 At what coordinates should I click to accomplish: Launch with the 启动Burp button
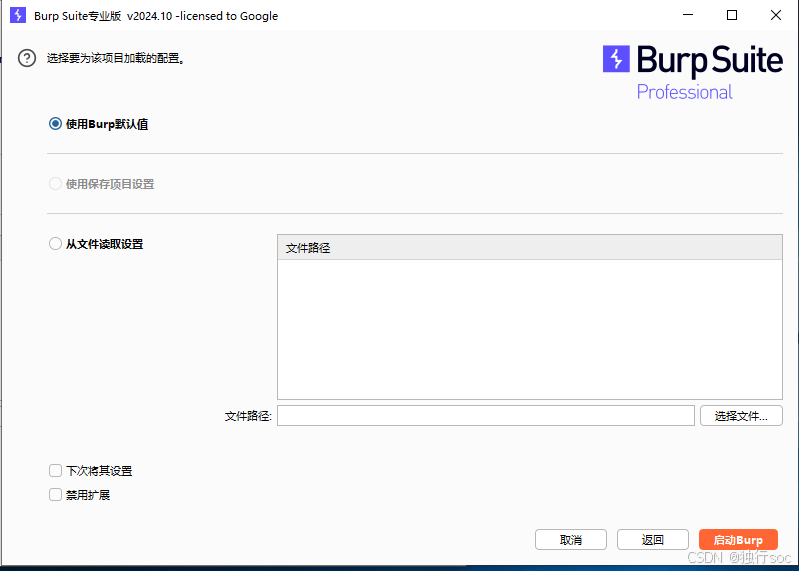click(738, 540)
